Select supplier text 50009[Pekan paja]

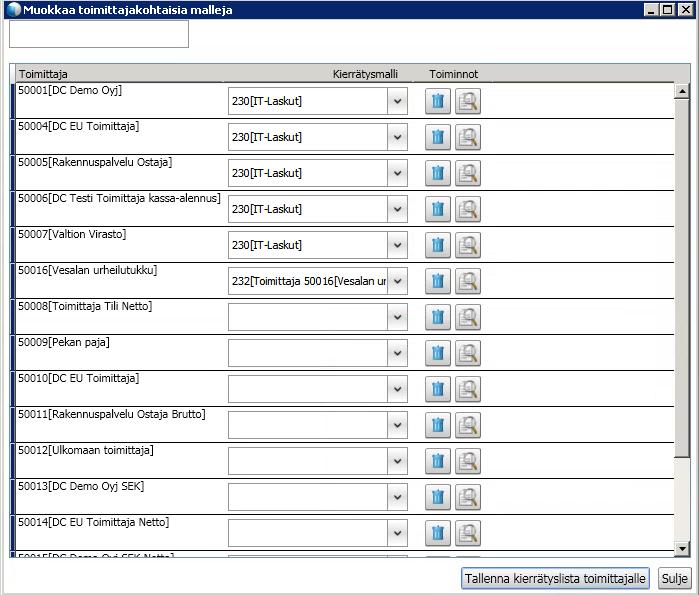64,342
